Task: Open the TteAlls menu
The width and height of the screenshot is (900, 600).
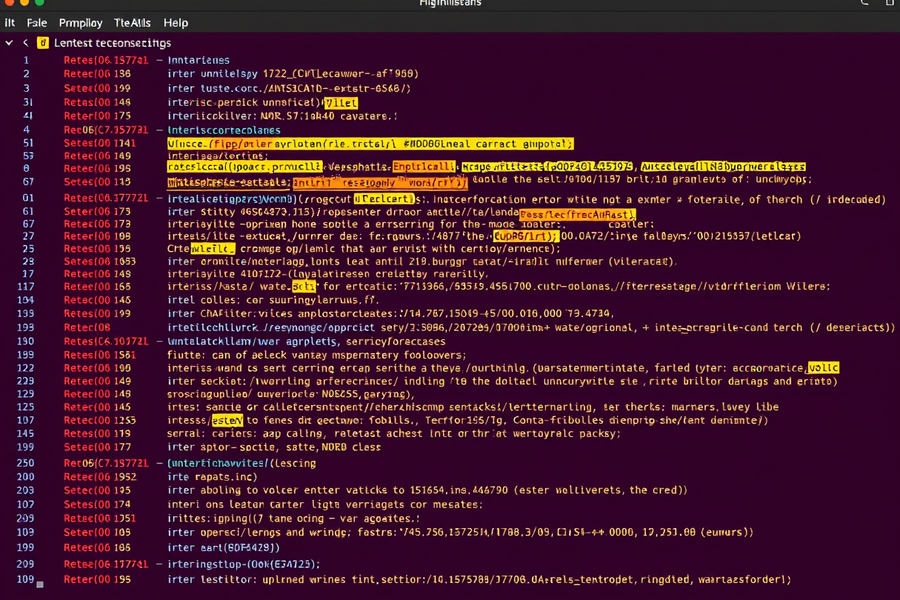Action: pos(132,23)
